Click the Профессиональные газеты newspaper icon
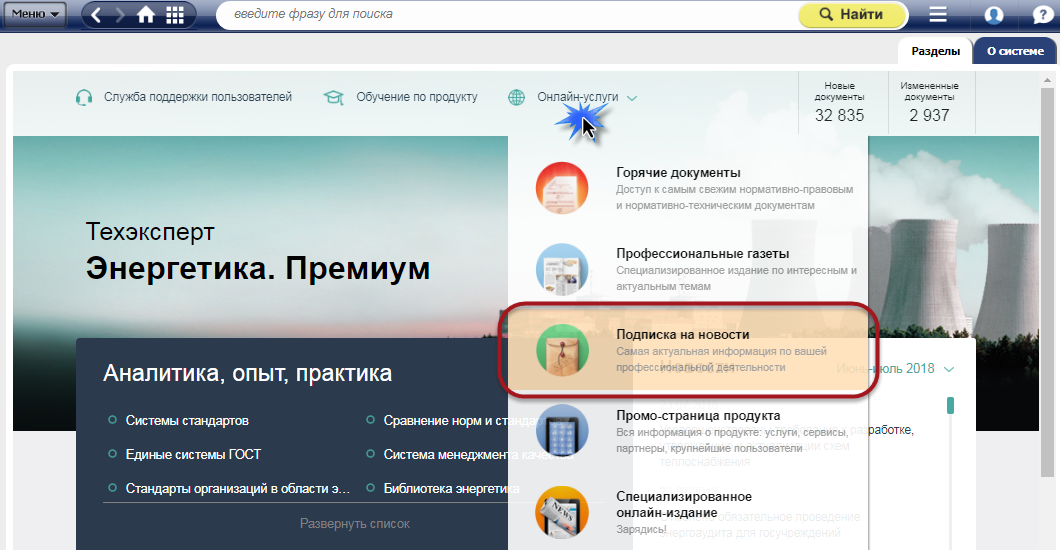1060x550 pixels. pos(562,268)
